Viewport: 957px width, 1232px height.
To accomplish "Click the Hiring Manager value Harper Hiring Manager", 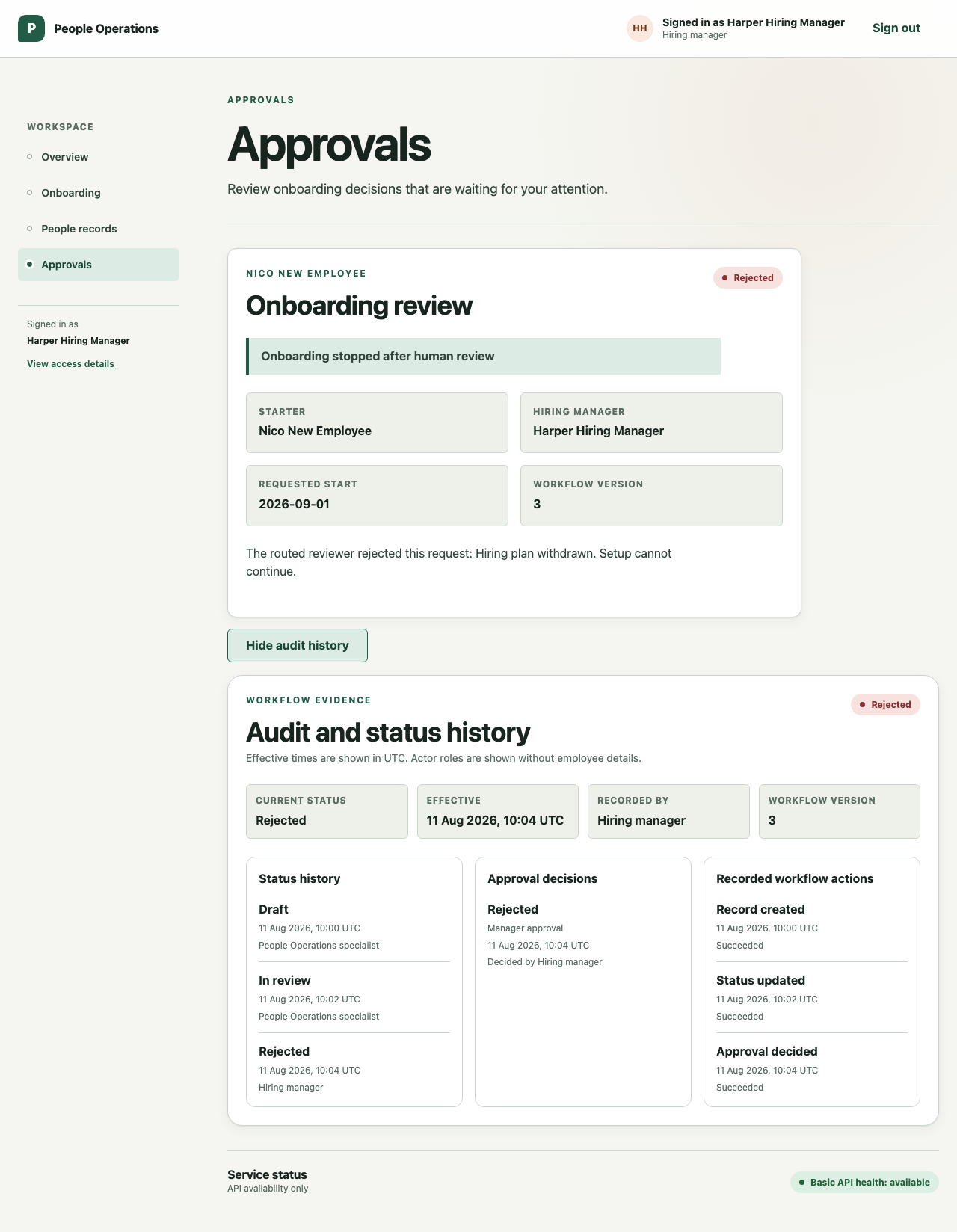I will [598, 431].
